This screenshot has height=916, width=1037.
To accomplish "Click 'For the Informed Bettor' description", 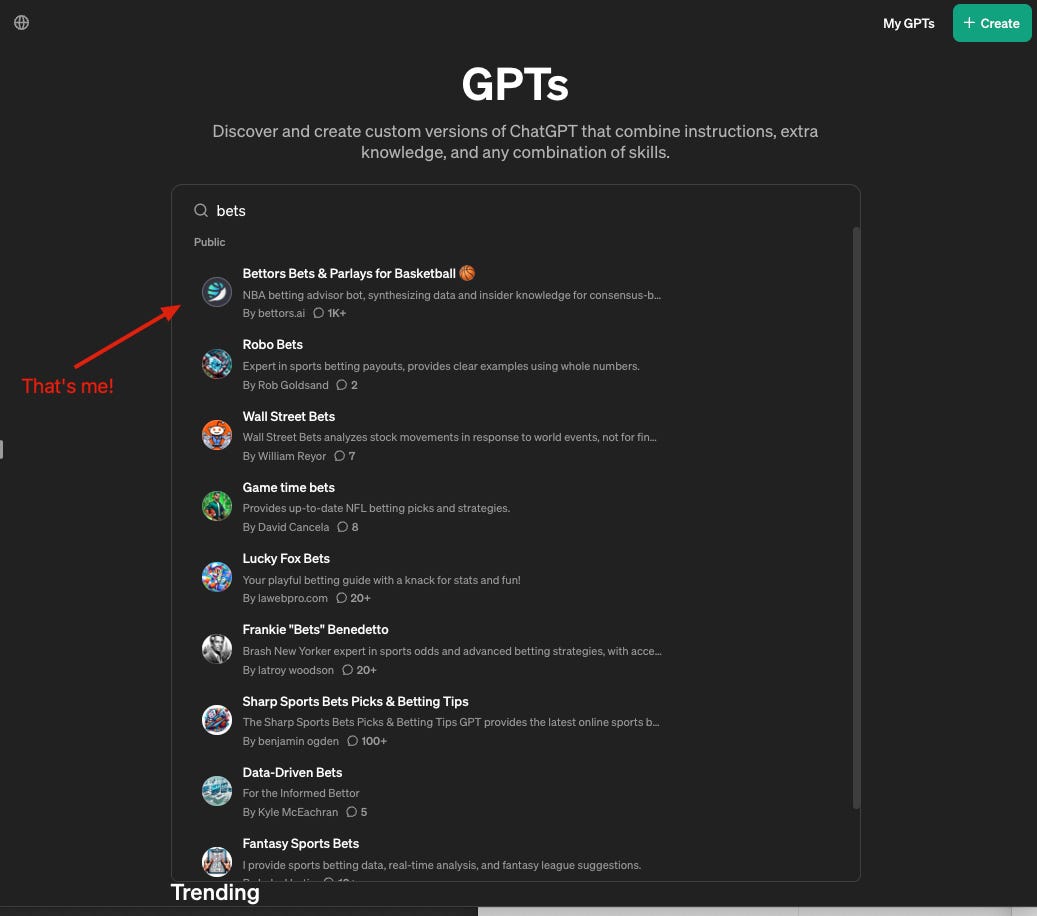I will click(x=301, y=793).
